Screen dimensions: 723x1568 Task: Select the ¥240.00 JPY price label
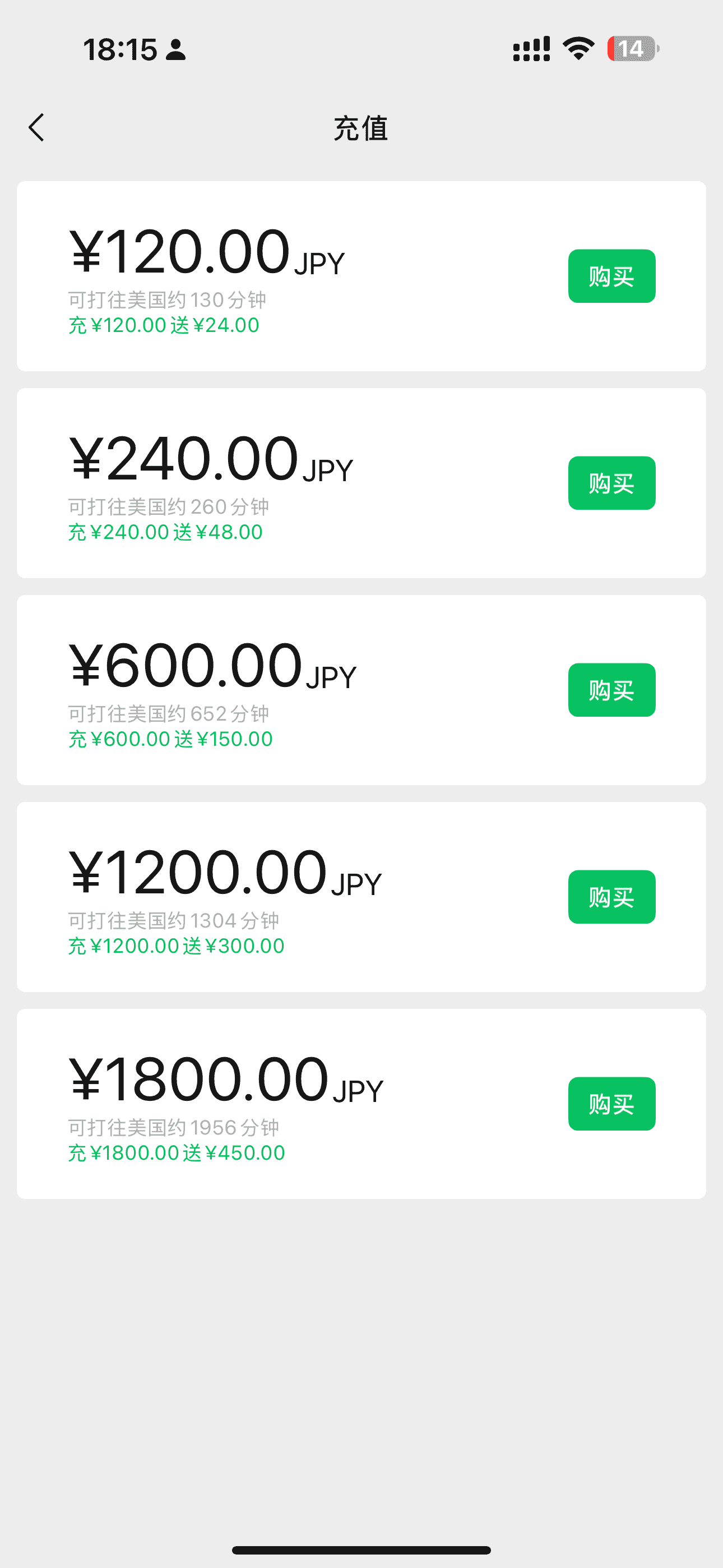click(x=211, y=459)
